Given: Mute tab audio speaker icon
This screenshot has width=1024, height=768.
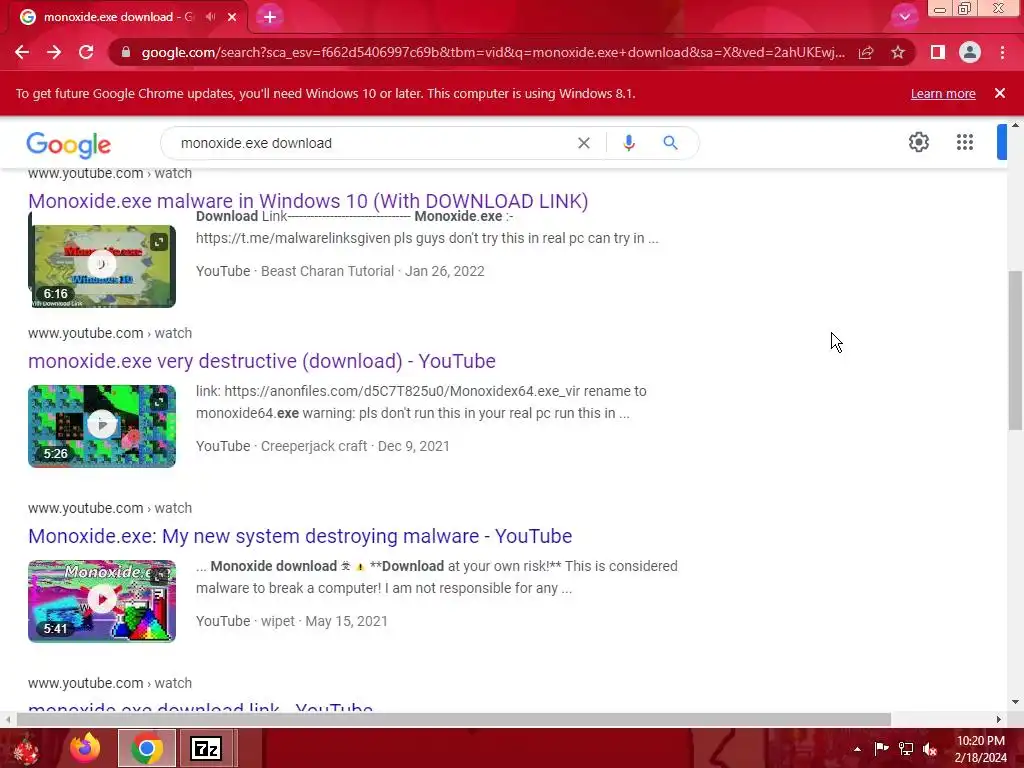Looking at the screenshot, I should (210, 17).
